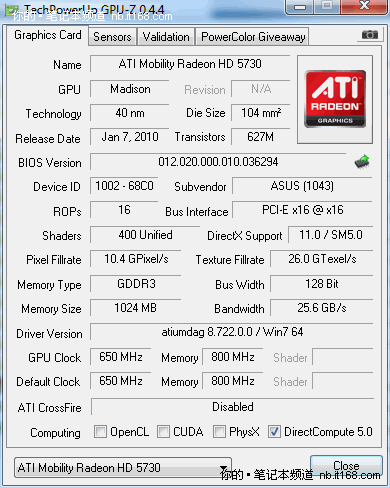Enable the OpenCL checkbox
The image size is (390, 488).
(x=100, y=431)
